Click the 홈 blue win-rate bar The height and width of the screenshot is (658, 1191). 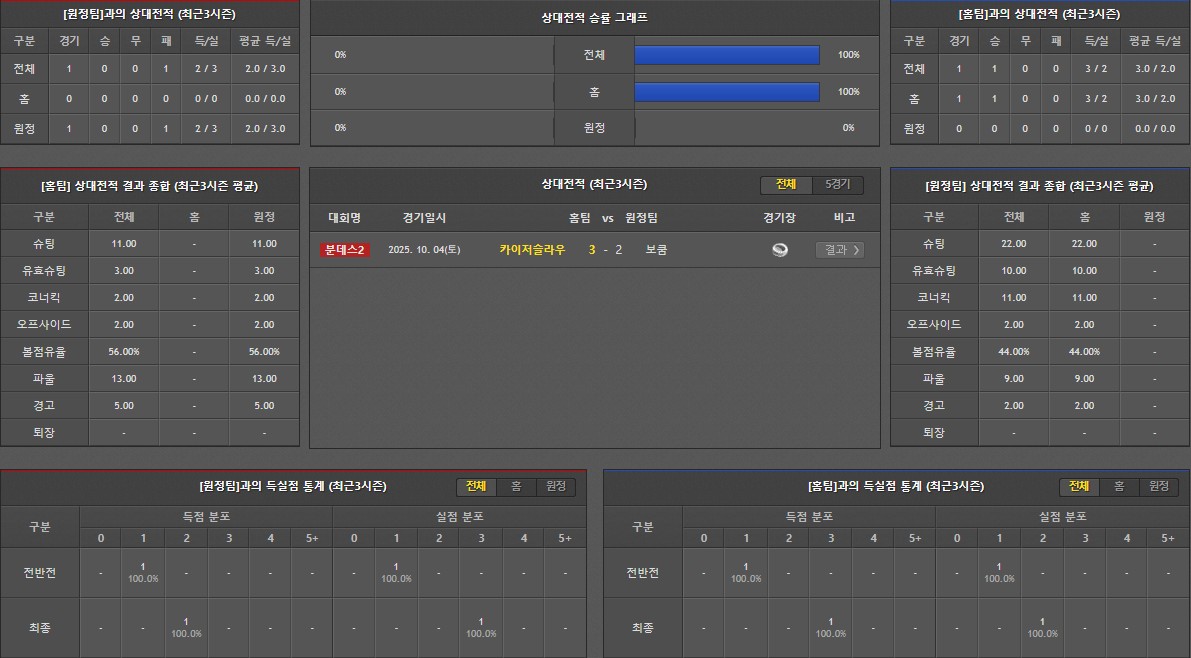pyautogui.click(x=727, y=92)
